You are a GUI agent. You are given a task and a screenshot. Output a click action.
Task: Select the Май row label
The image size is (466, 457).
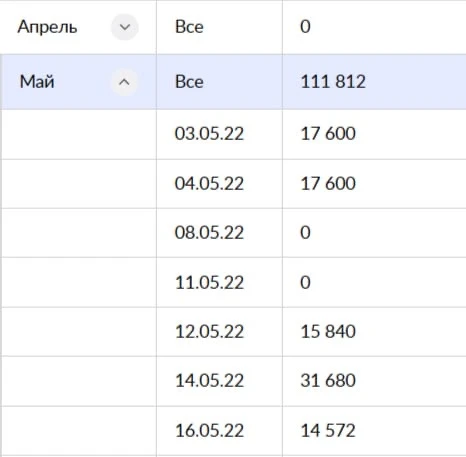tap(37, 82)
